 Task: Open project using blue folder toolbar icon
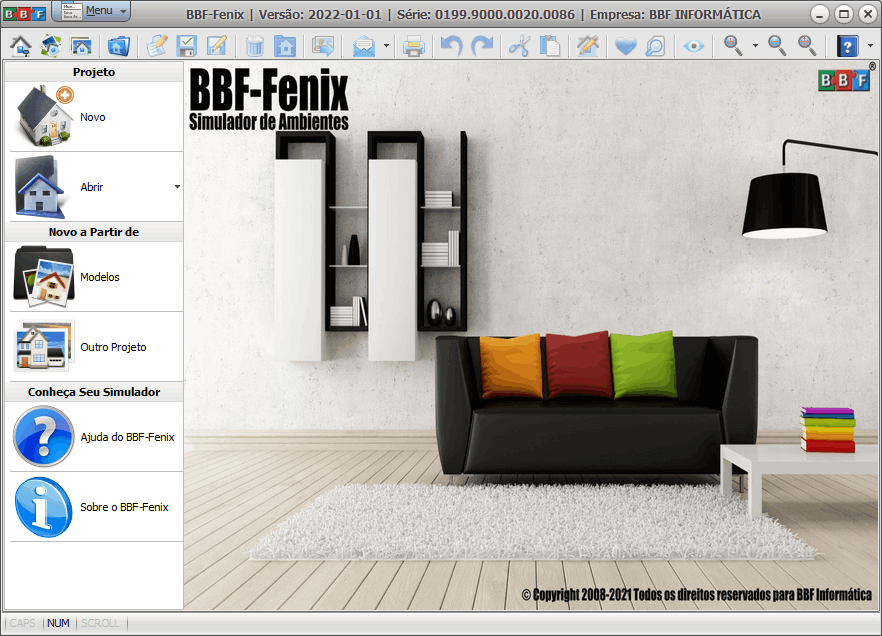(x=119, y=46)
